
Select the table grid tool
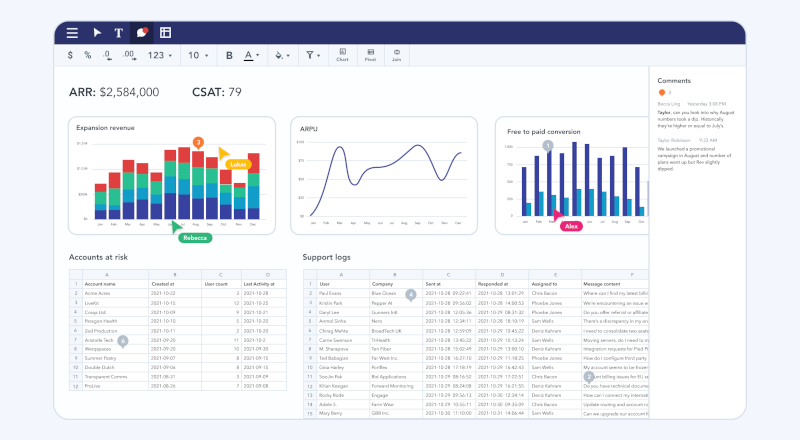(165, 33)
